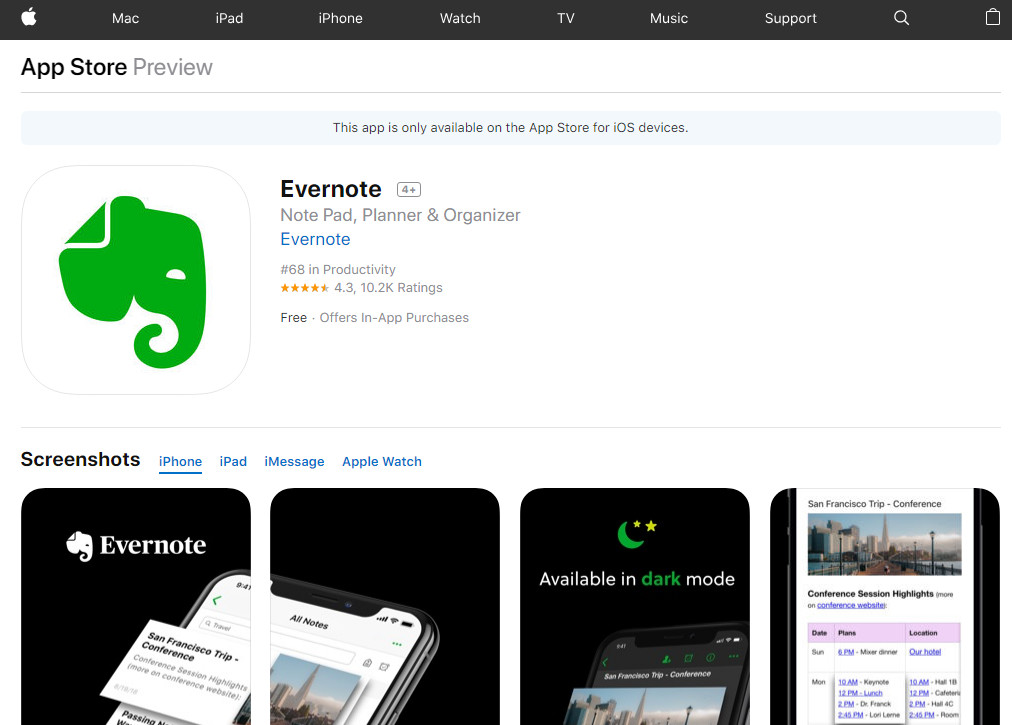Click the iOS-only availability banner

pyautogui.click(x=511, y=128)
